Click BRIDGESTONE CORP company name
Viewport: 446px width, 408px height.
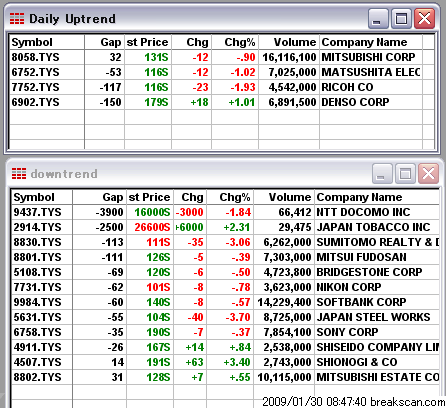pyautogui.click(x=369, y=272)
